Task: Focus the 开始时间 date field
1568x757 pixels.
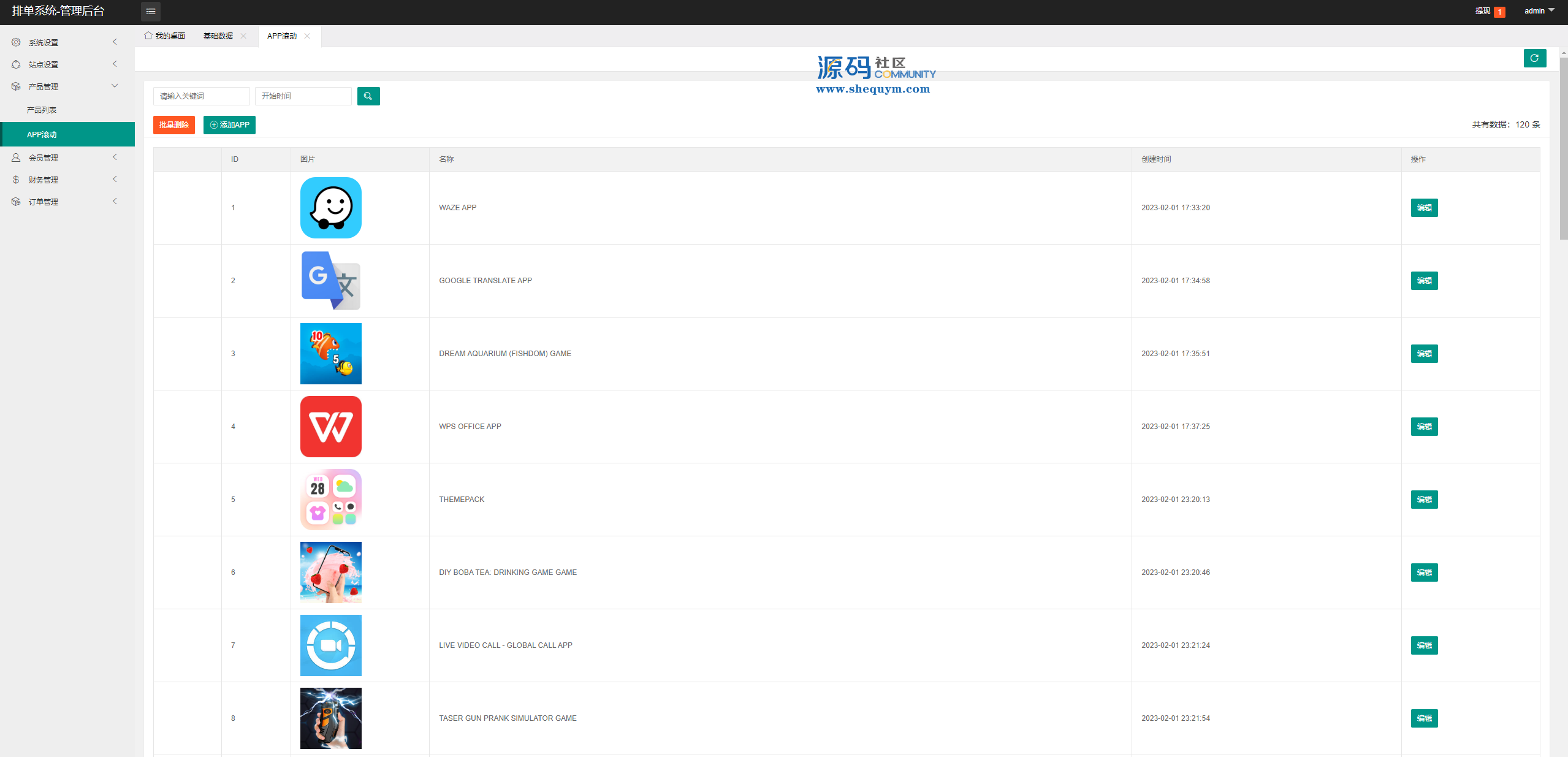Action: click(303, 96)
